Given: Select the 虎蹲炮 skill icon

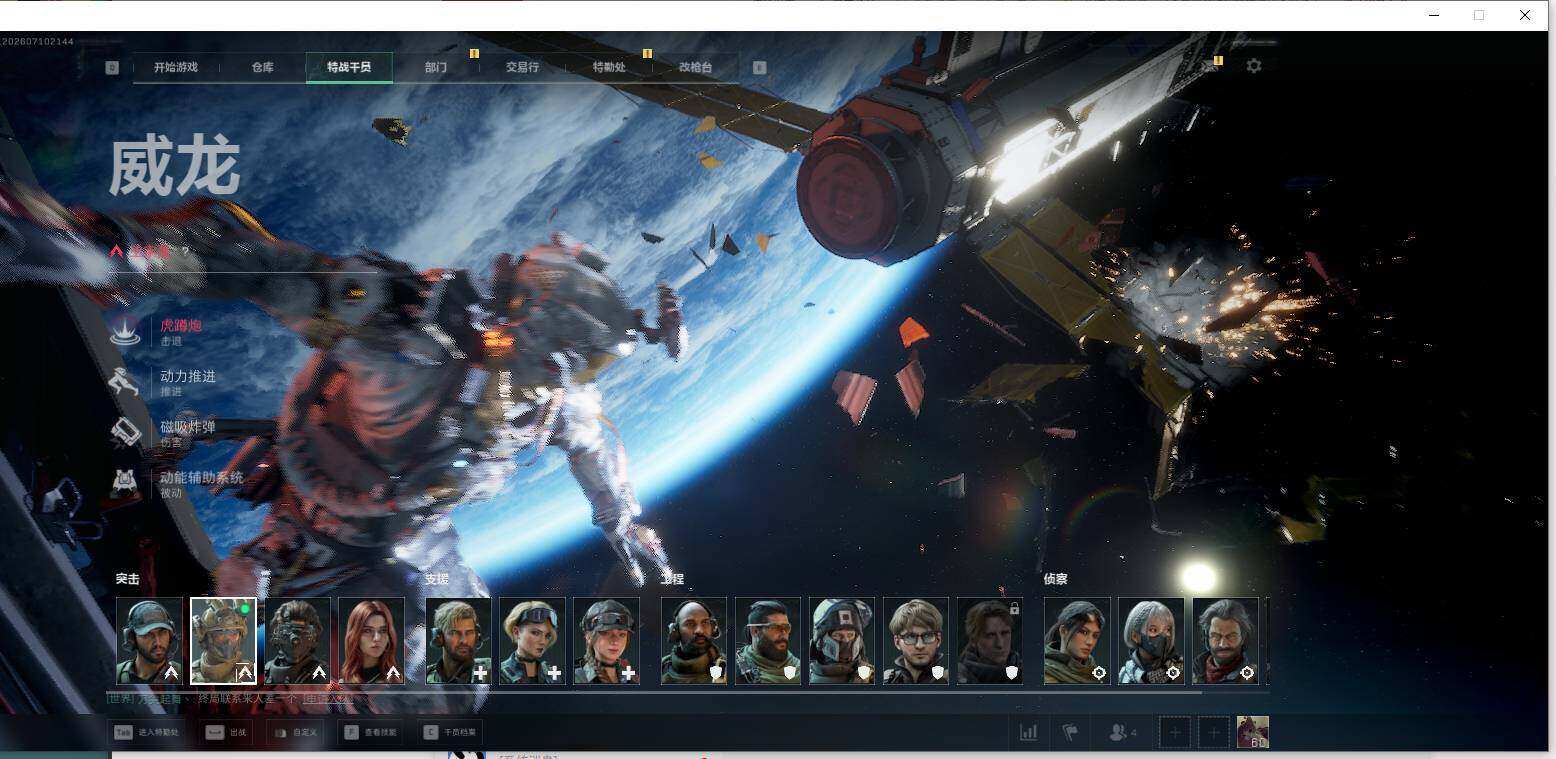Looking at the screenshot, I should [125, 330].
